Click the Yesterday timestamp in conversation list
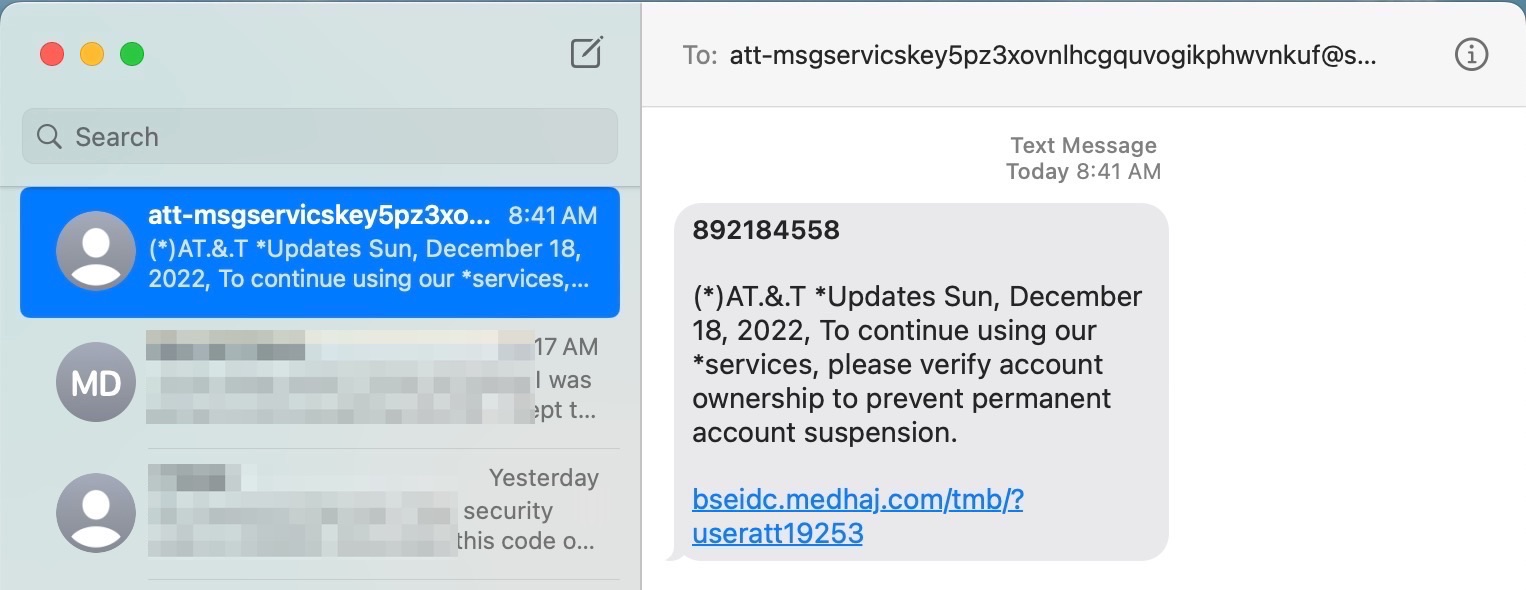 (x=543, y=478)
